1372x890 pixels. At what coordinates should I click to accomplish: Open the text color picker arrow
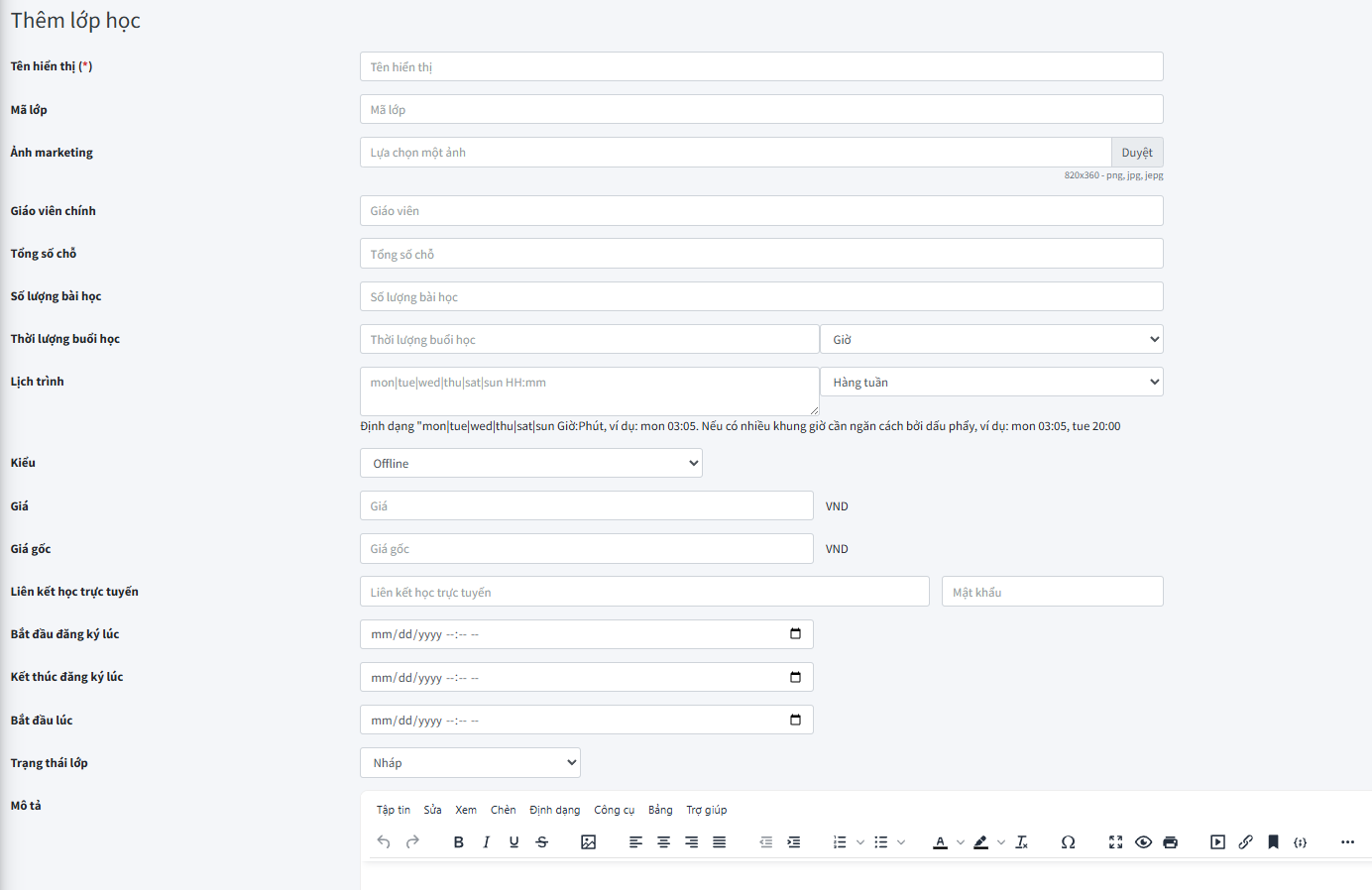[x=961, y=842]
